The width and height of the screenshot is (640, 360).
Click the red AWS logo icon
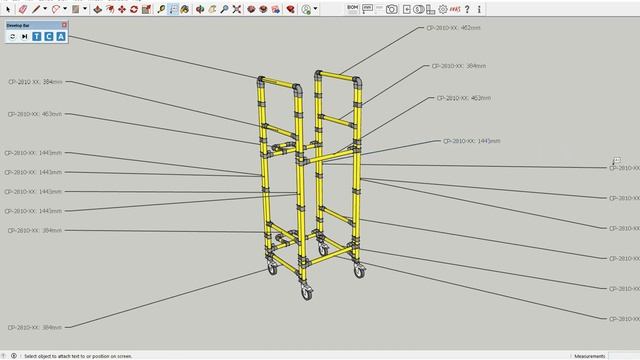coord(455,9)
